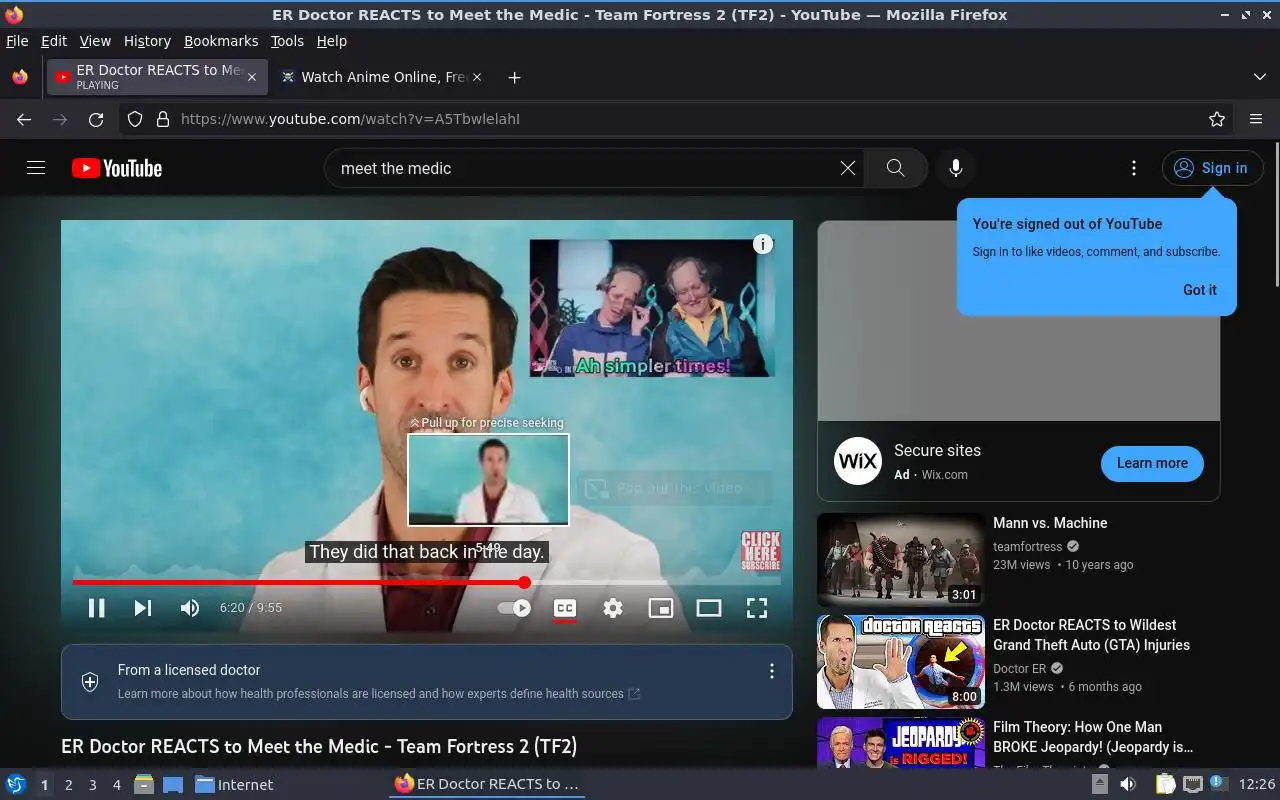Focus ER Doctor REACTS taskbar window

487,785
